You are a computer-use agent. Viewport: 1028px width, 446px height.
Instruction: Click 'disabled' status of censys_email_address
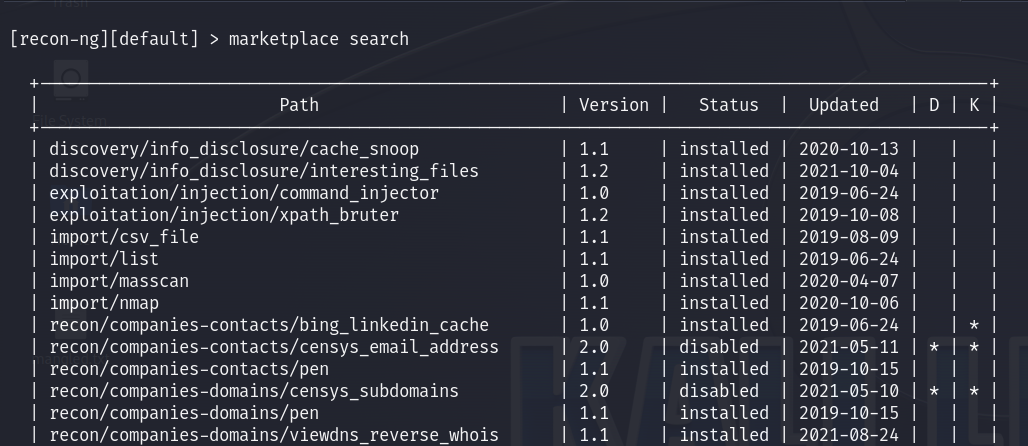[719, 347]
